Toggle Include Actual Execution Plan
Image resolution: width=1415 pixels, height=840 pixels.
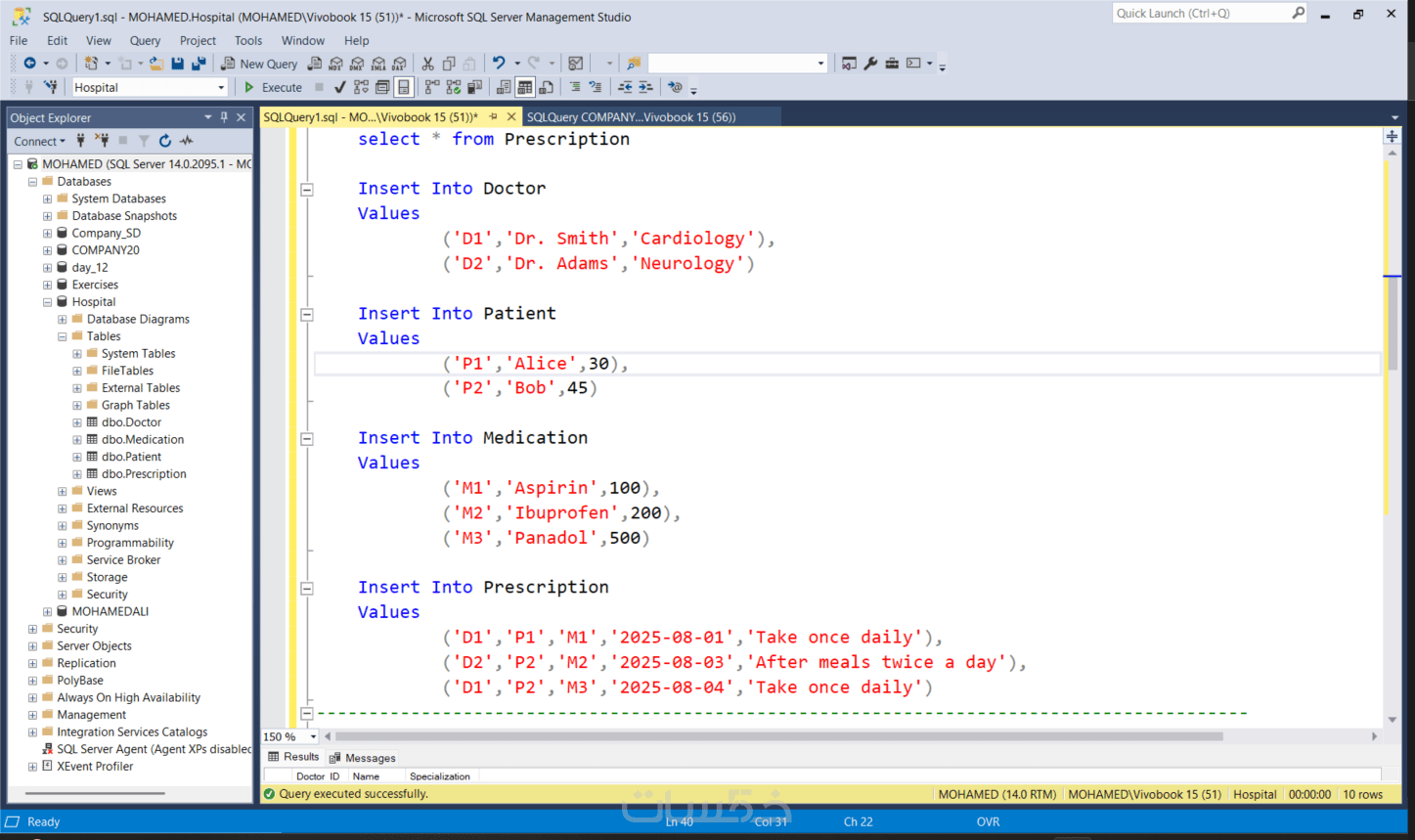point(431,87)
